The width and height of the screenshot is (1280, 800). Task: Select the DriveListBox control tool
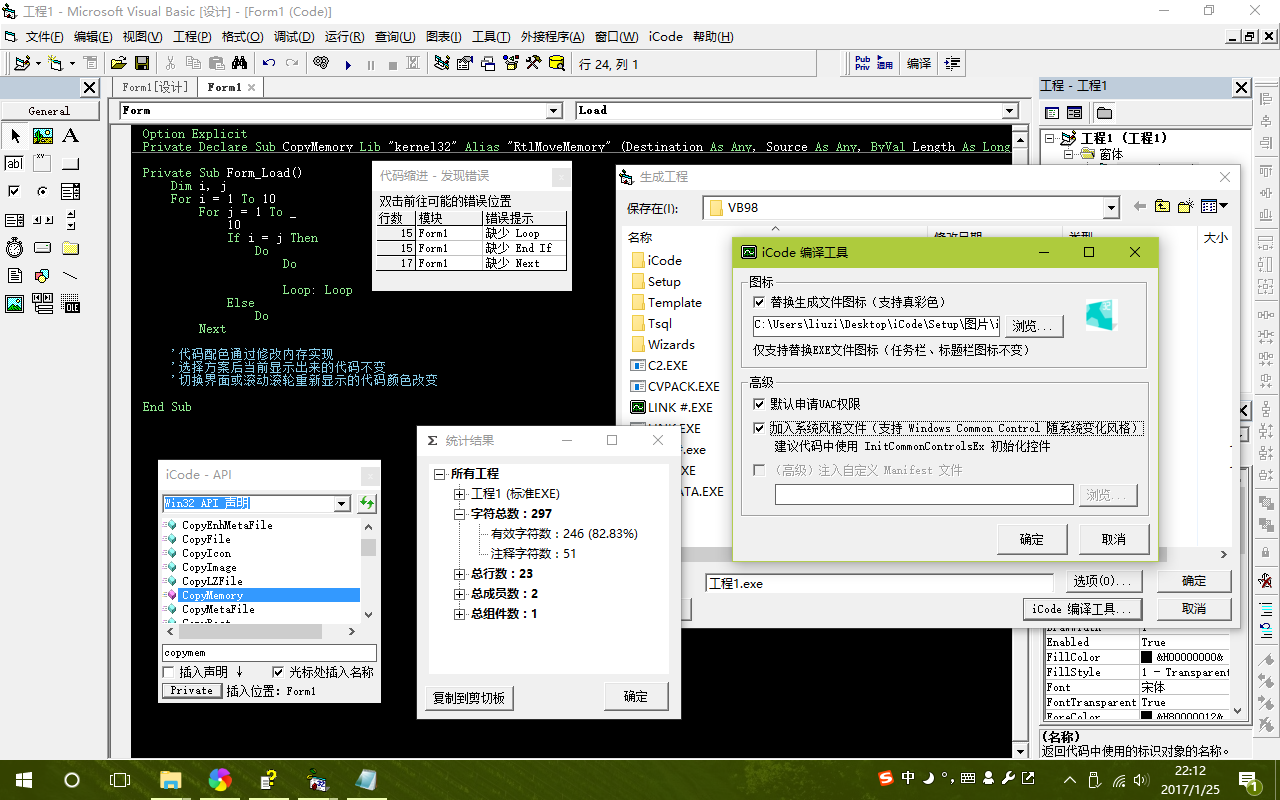[42, 248]
